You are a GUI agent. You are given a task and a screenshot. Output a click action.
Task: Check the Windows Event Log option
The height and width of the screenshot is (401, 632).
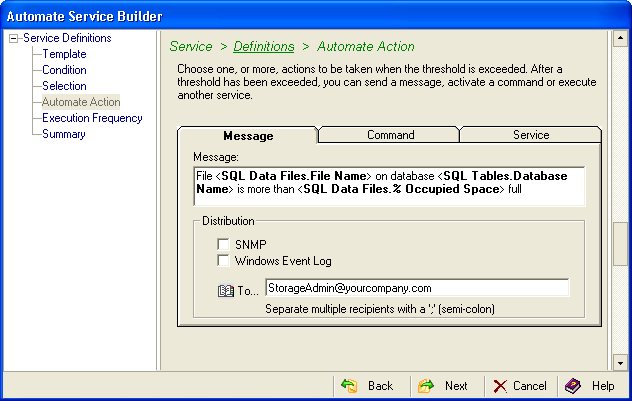pyautogui.click(x=223, y=260)
